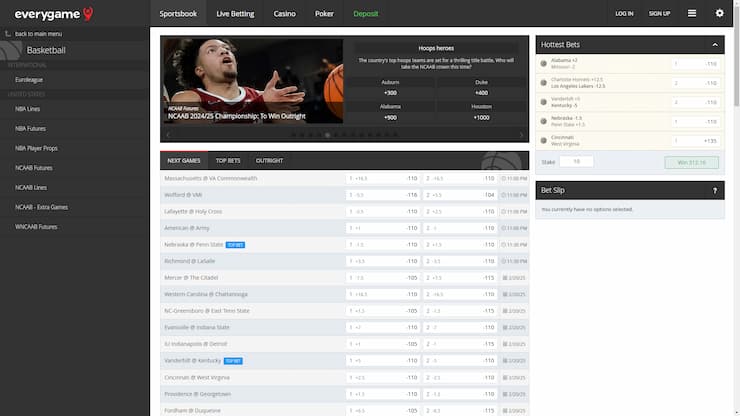Open Wofford @ VMI game
This screenshot has height=416, width=740.
click(183, 195)
